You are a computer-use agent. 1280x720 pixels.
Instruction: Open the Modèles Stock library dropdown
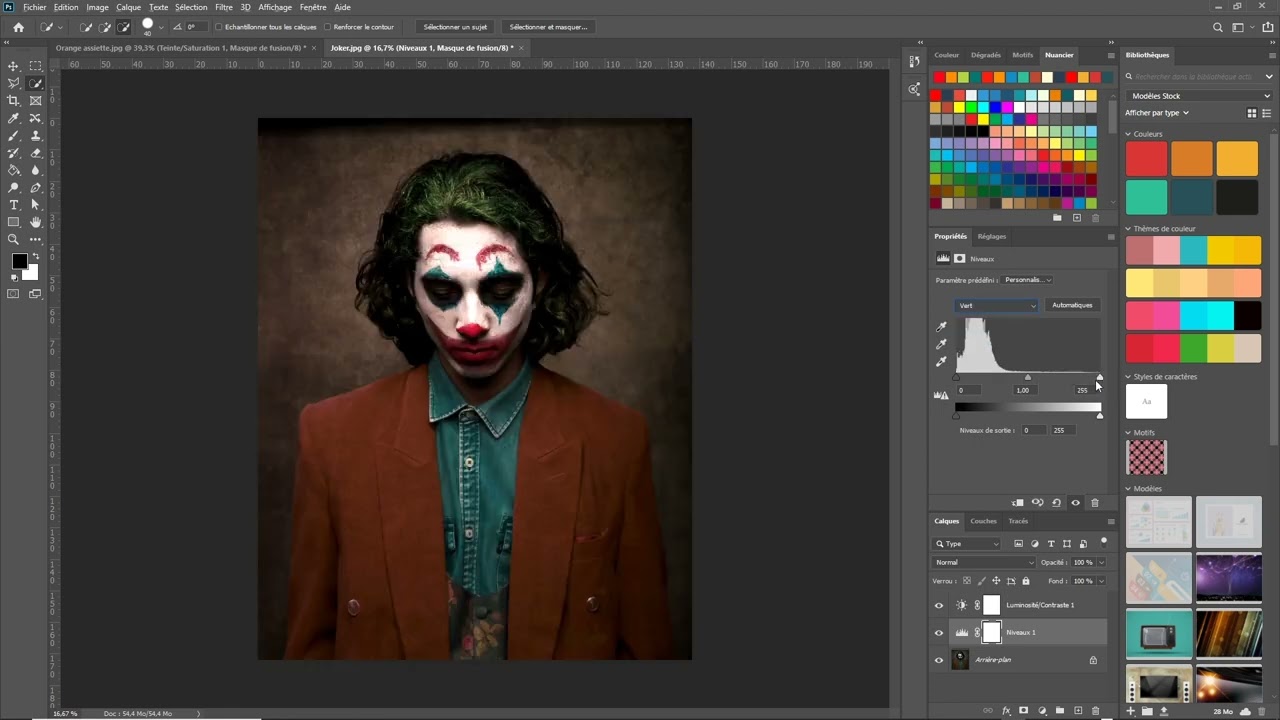(1198, 96)
